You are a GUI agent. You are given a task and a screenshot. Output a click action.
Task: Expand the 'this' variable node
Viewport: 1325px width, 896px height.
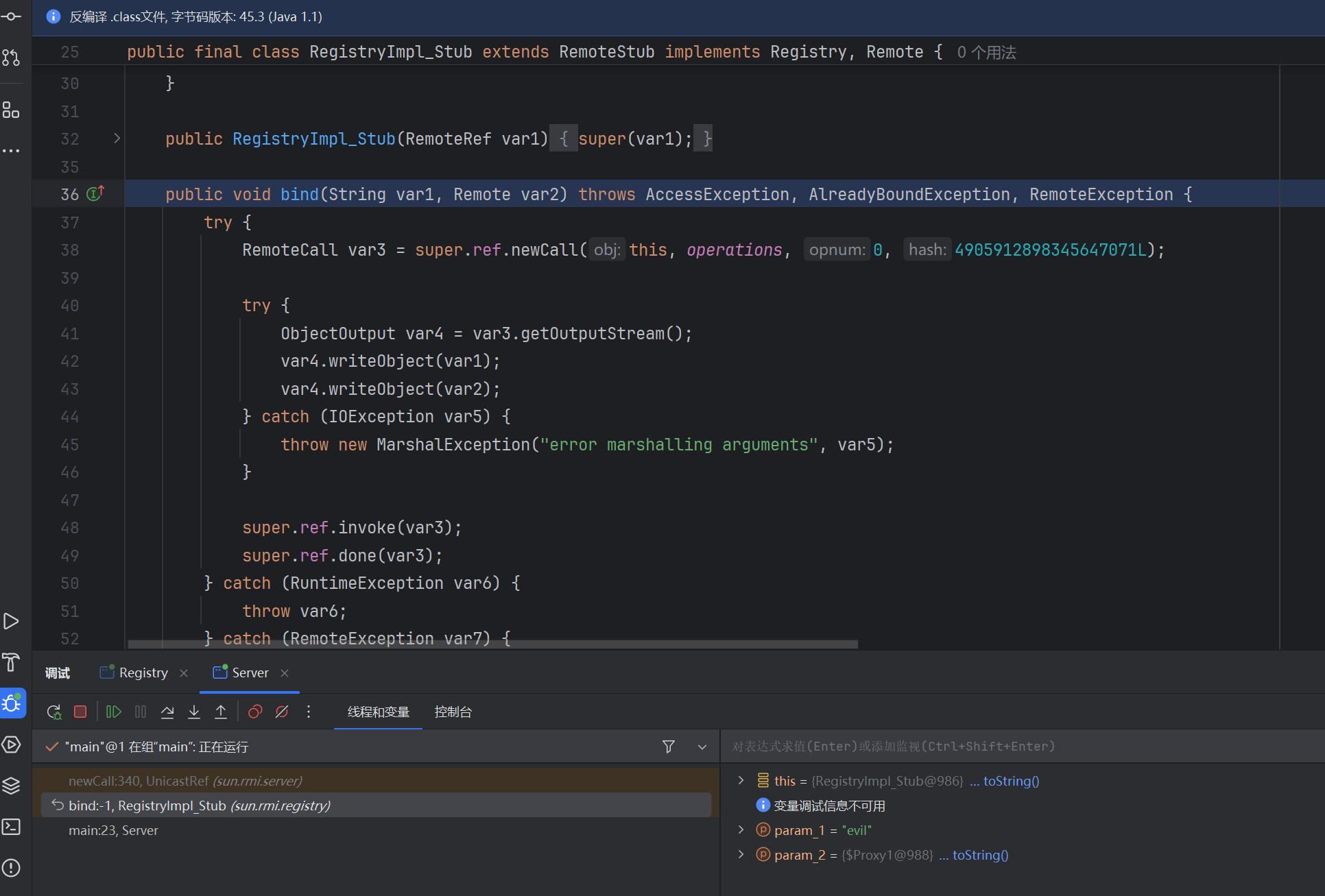coord(741,781)
